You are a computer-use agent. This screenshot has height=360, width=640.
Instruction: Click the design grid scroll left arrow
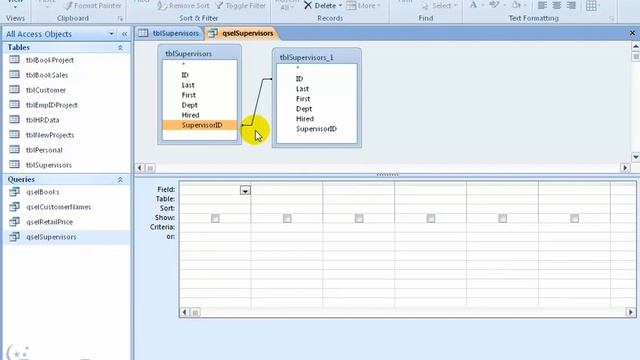pyautogui.click(x=184, y=312)
